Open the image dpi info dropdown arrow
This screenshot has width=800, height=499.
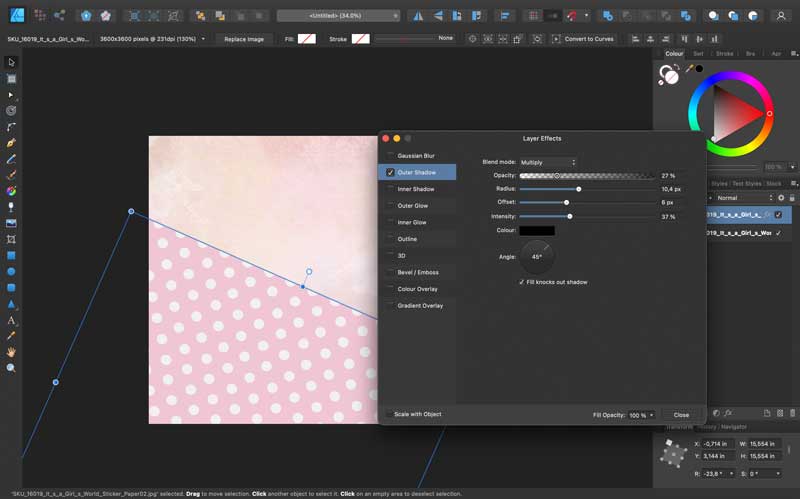point(204,39)
